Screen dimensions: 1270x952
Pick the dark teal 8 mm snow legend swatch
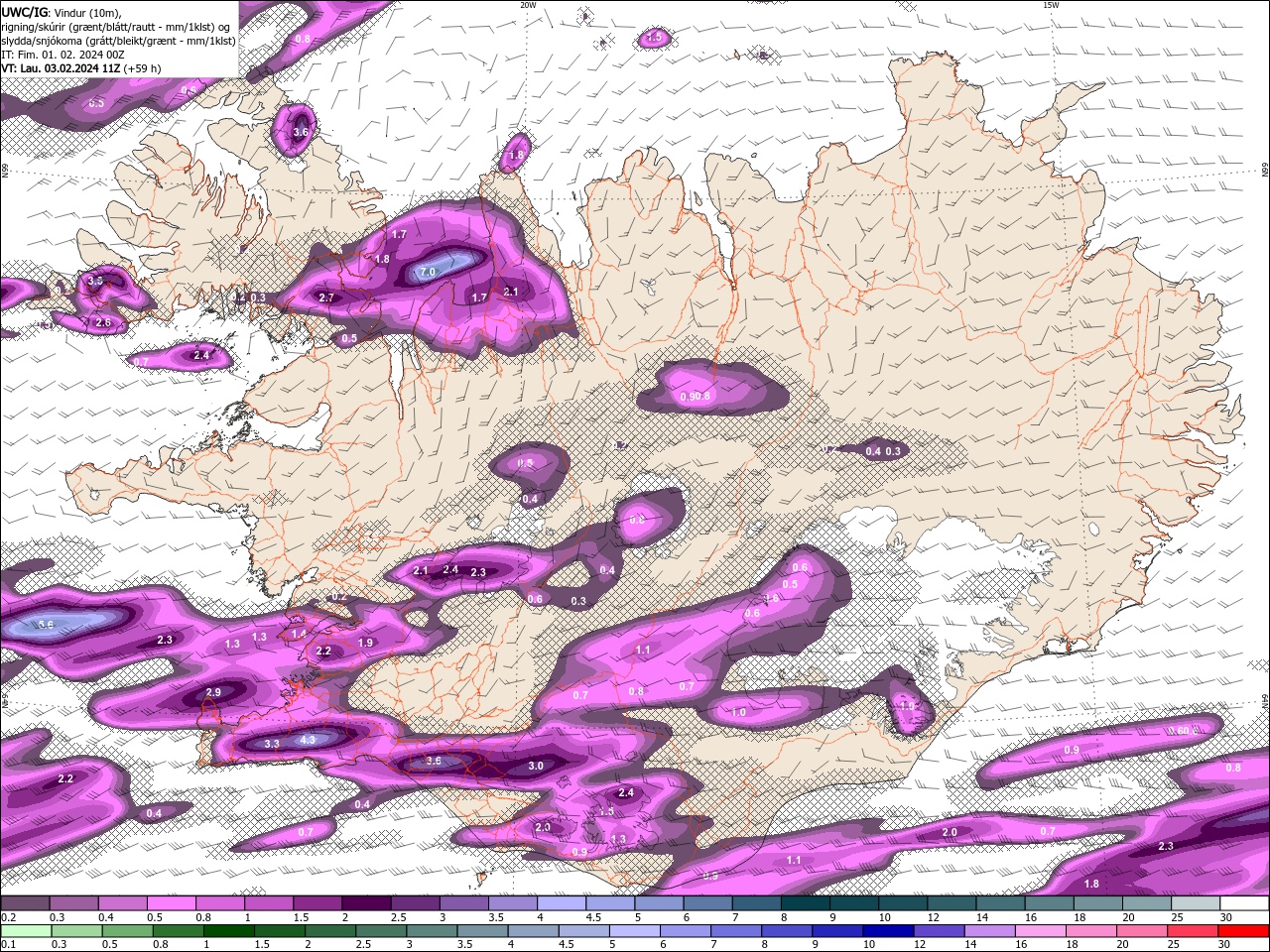(806, 903)
